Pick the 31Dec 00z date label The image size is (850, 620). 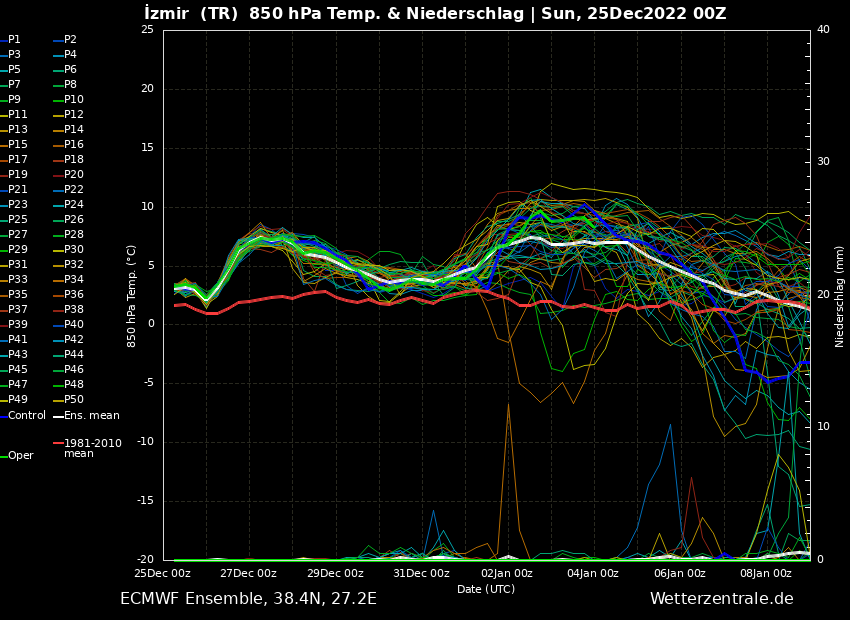point(422,573)
